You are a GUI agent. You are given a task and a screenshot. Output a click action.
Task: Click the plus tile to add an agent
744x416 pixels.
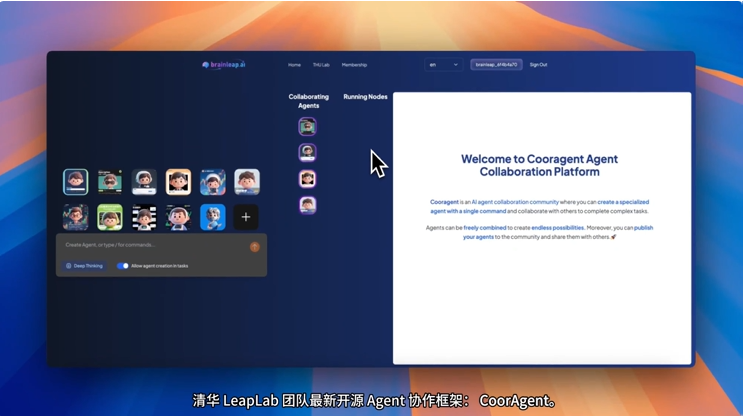coord(246,217)
